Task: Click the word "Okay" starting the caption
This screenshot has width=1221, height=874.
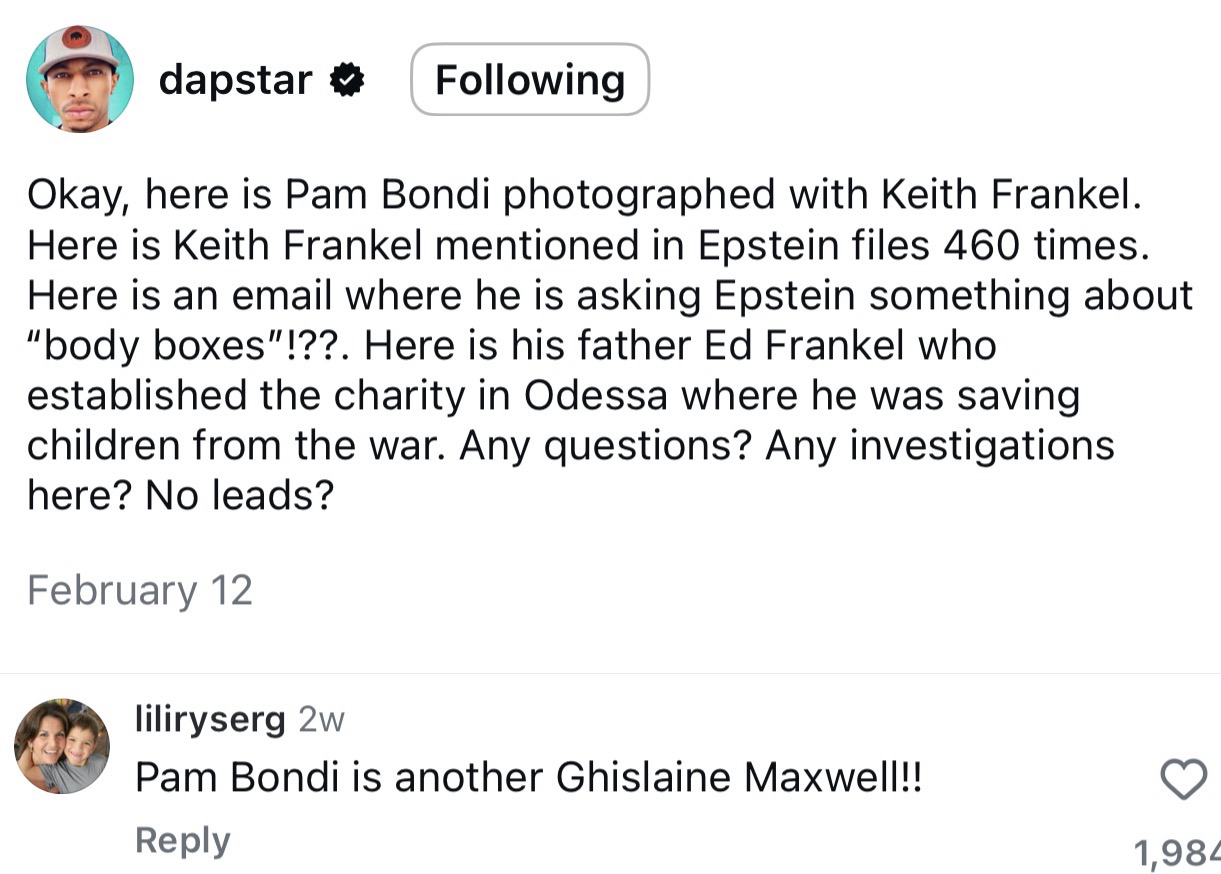Action: point(78,196)
